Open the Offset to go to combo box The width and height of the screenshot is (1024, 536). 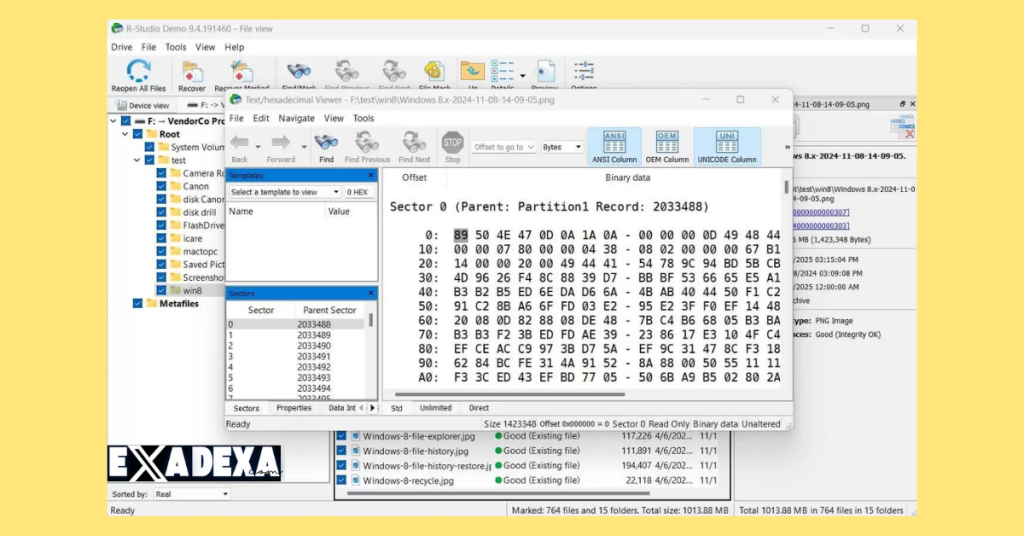coord(504,147)
